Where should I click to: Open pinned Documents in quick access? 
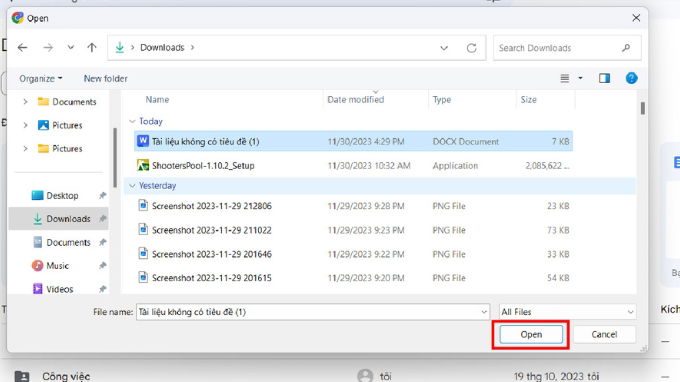pos(62,242)
